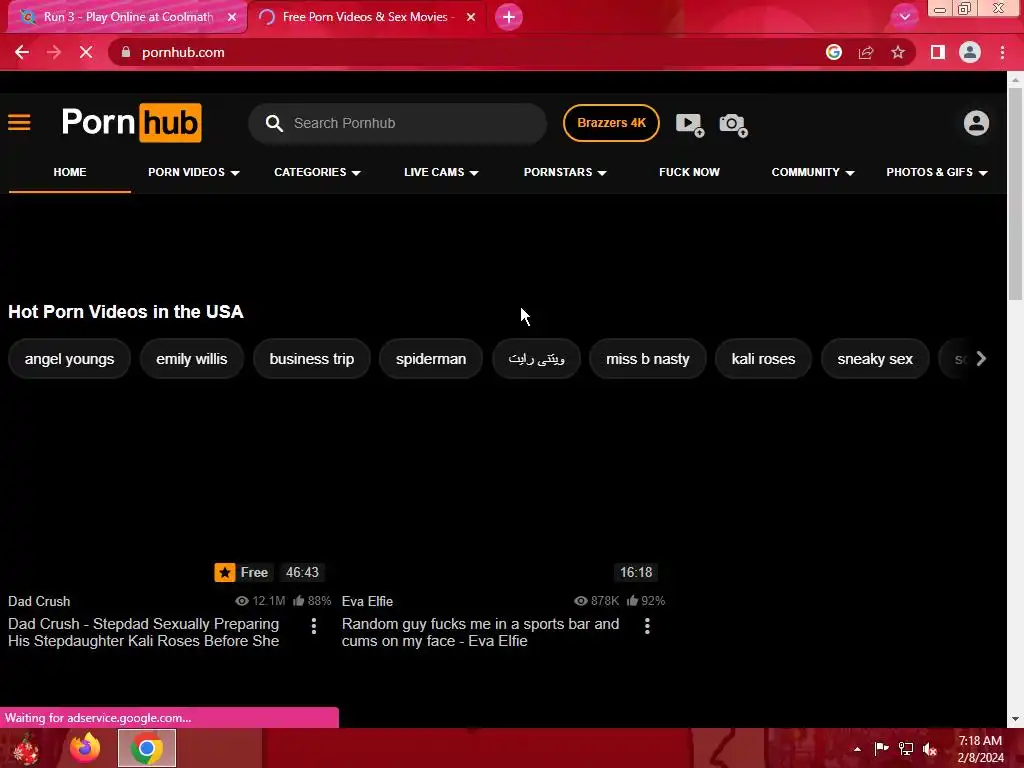Show more tags with the right chevron
This screenshot has width=1024, height=768.
[981, 359]
